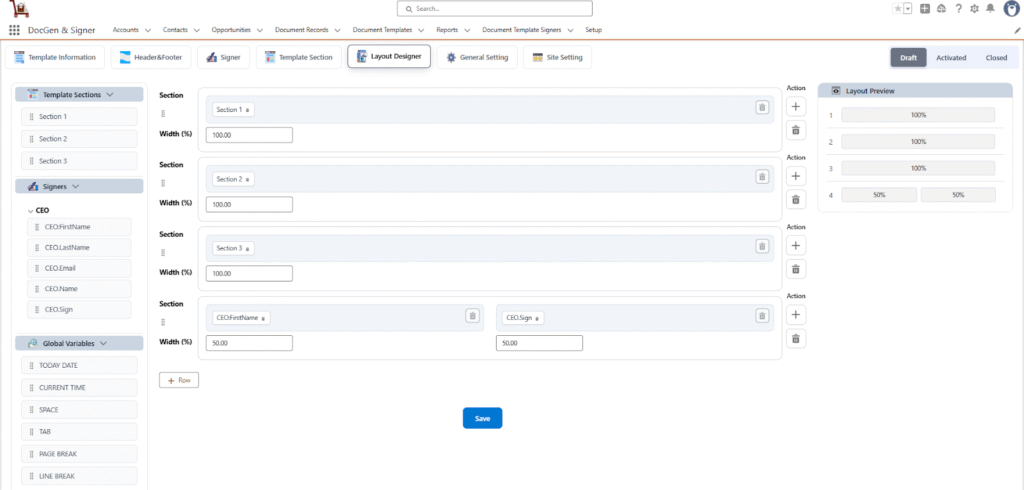The image size is (1024, 490).
Task: Delete the fourth row using Action trash icon
Action: pyautogui.click(x=796, y=339)
